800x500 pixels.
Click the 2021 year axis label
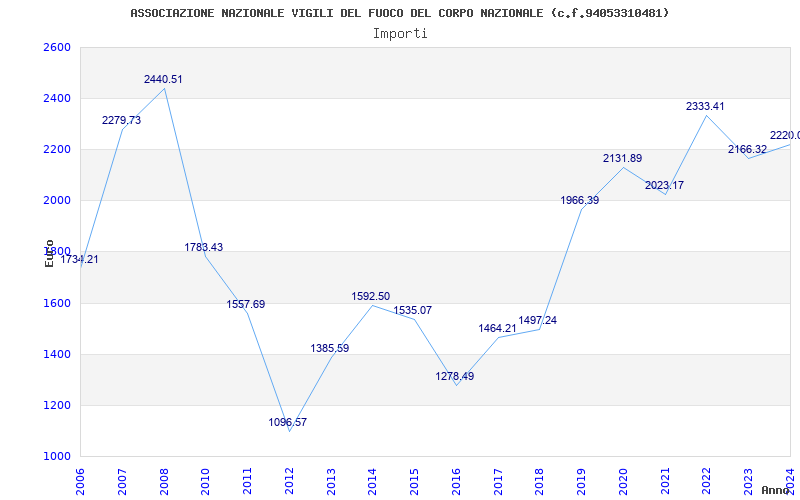click(x=665, y=481)
